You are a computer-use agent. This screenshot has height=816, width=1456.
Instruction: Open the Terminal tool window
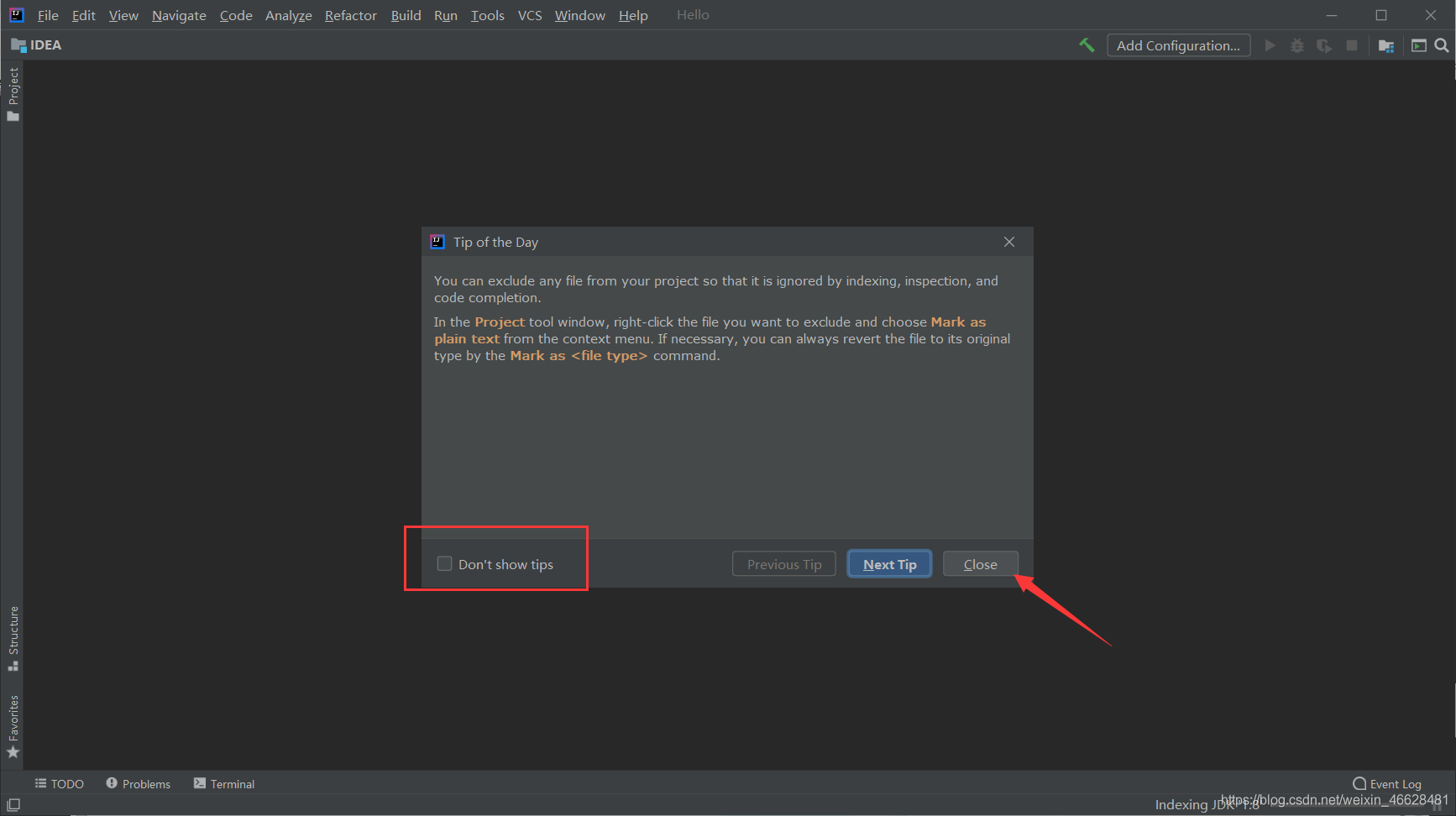pyautogui.click(x=223, y=783)
